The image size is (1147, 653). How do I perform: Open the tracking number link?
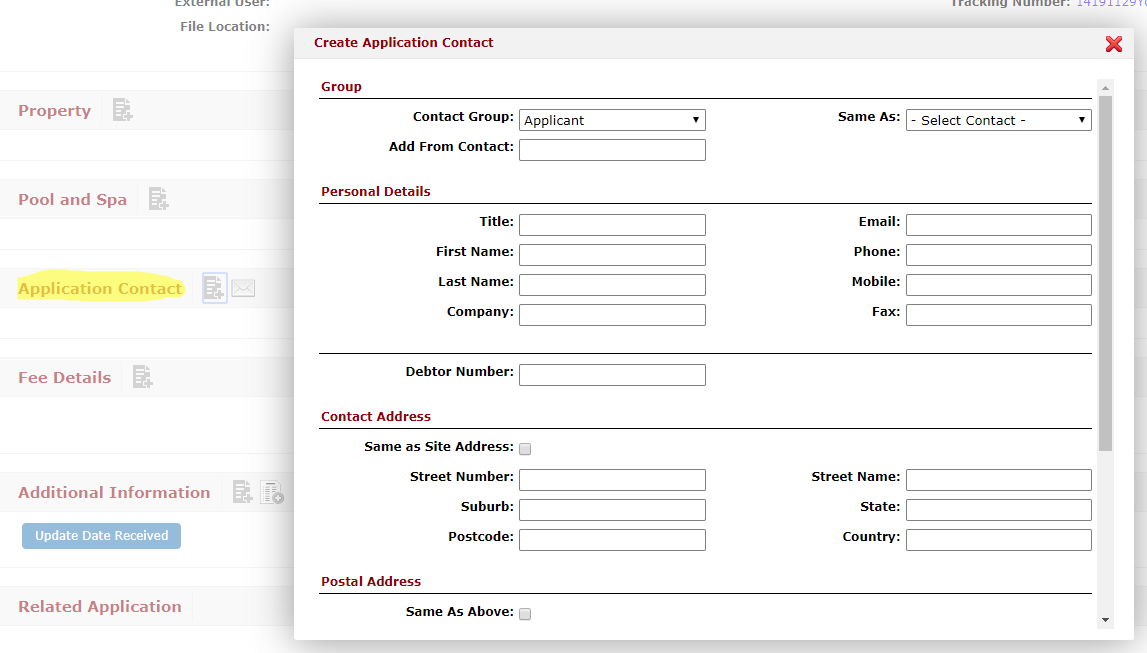click(x=1110, y=4)
